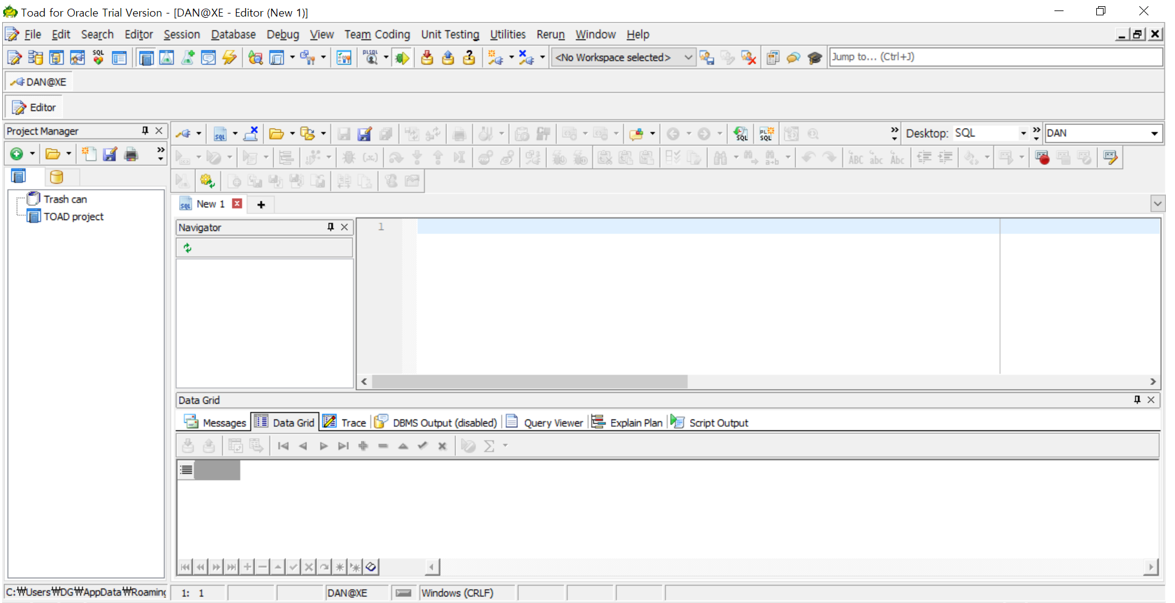Open the Object Search magnifier icon
The image size is (1175, 603).
tap(256, 58)
